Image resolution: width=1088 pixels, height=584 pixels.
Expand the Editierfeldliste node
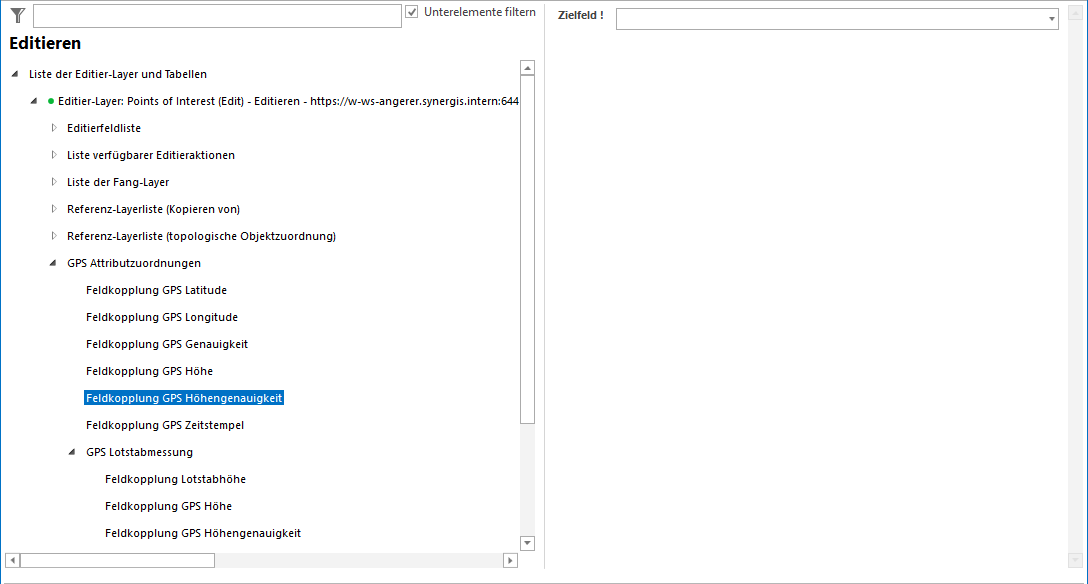click(54, 128)
